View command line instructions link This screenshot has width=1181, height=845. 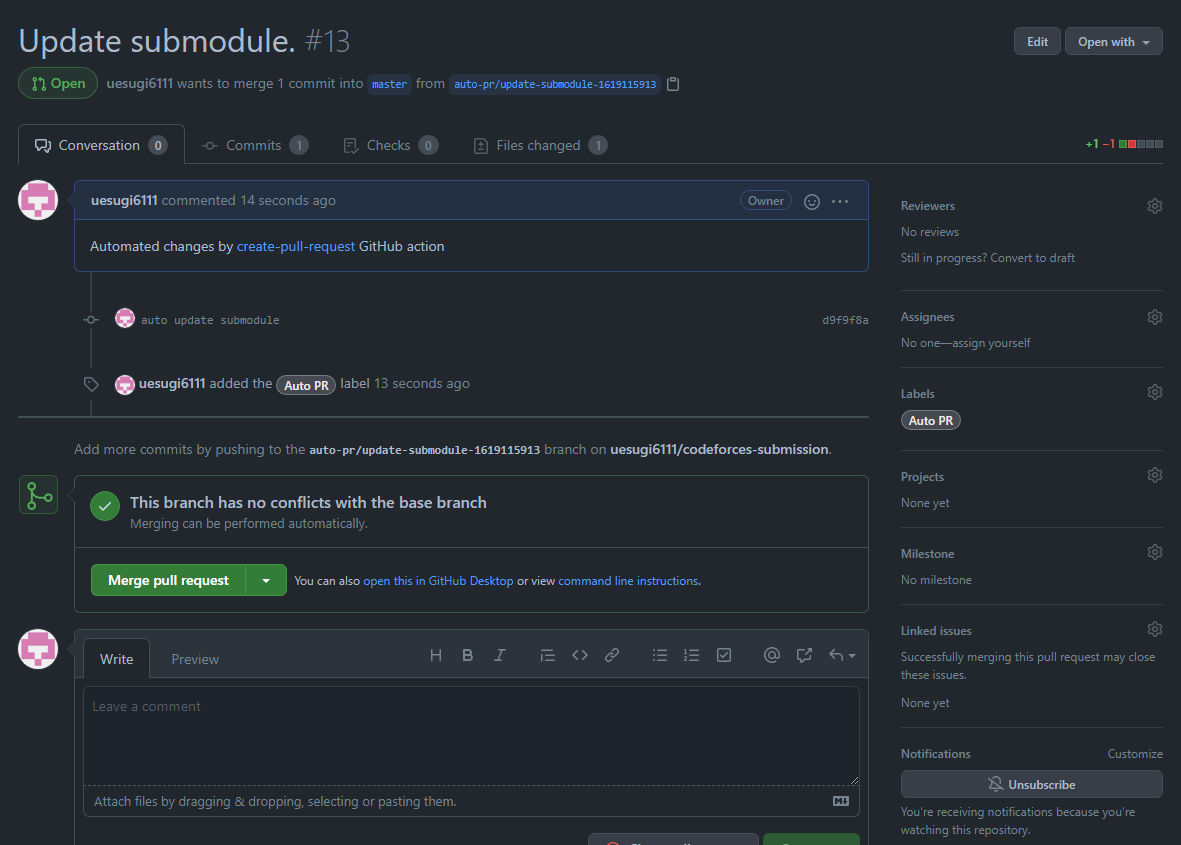(627, 581)
